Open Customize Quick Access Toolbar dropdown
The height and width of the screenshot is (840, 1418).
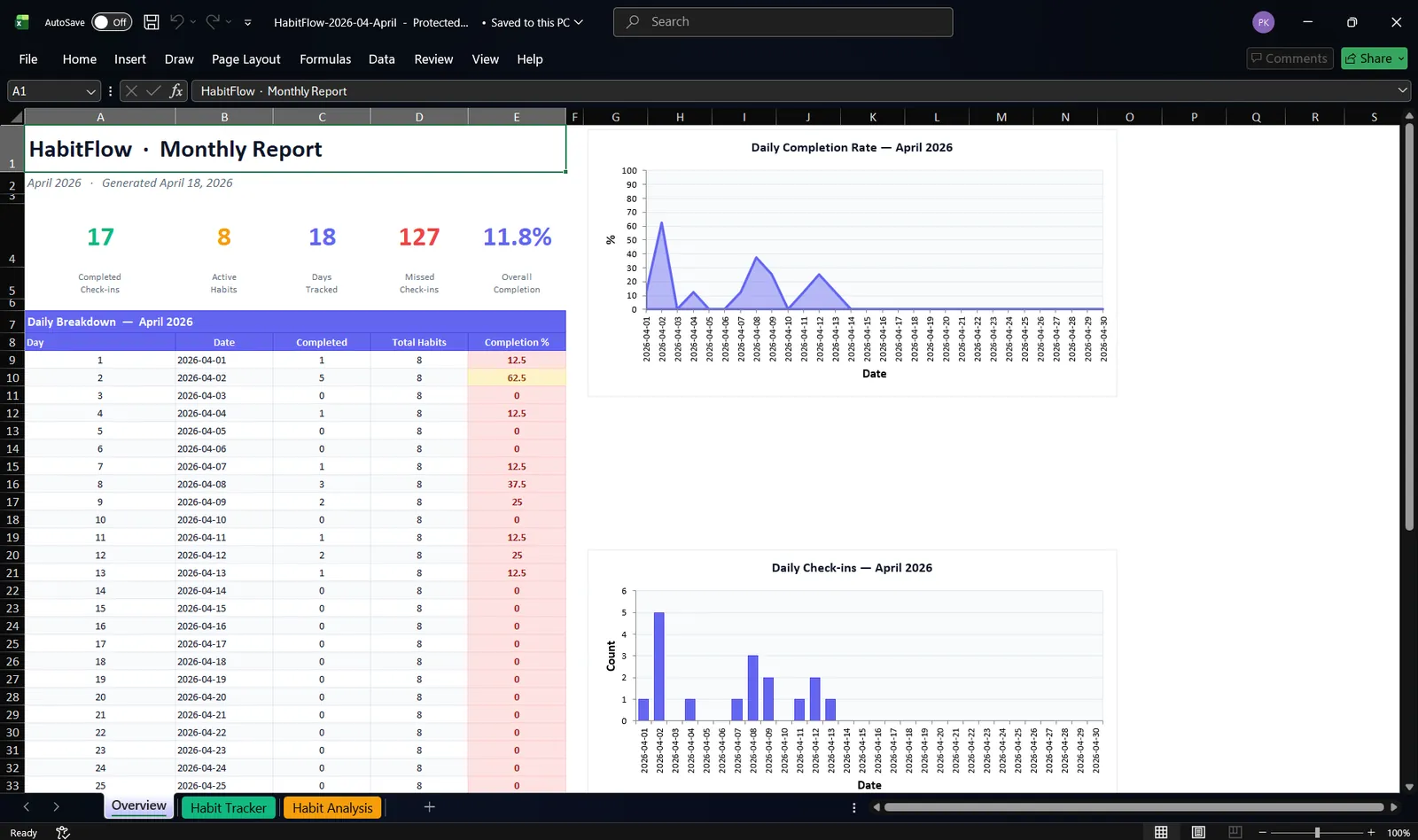click(248, 22)
